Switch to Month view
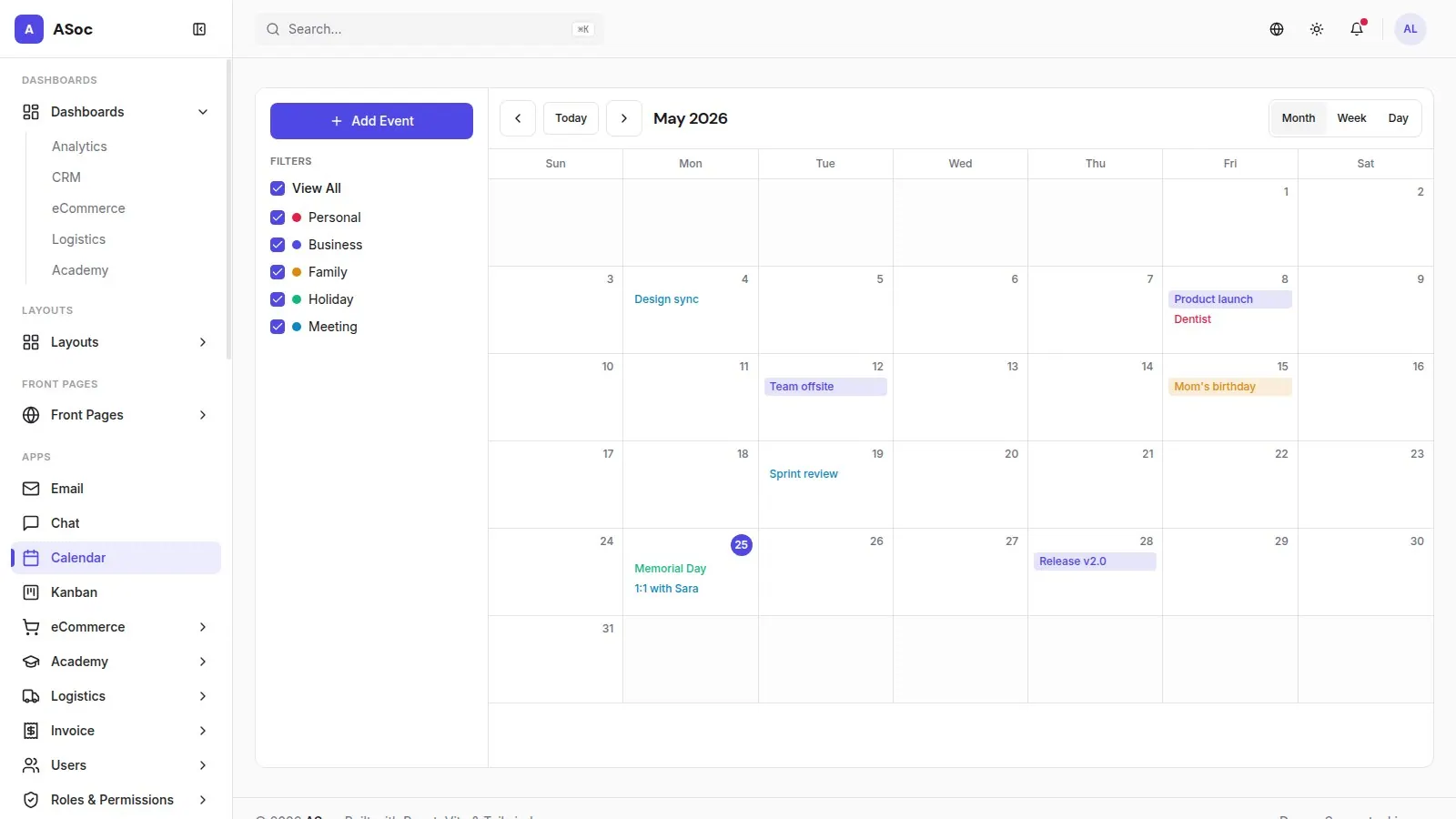This screenshot has height=819, width=1456. (1299, 118)
